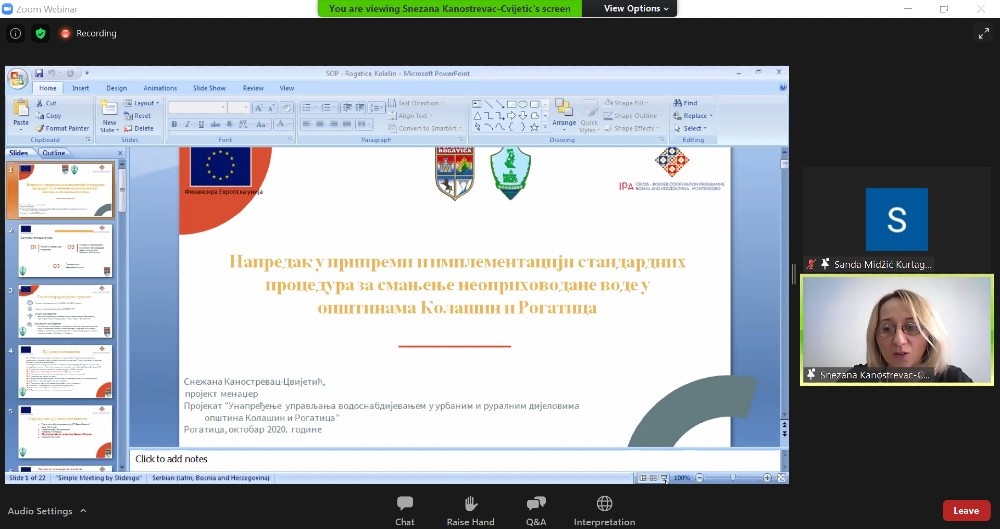Click the green encryption shield icon
Image resolution: width=1000 pixels, height=529 pixels.
point(40,33)
